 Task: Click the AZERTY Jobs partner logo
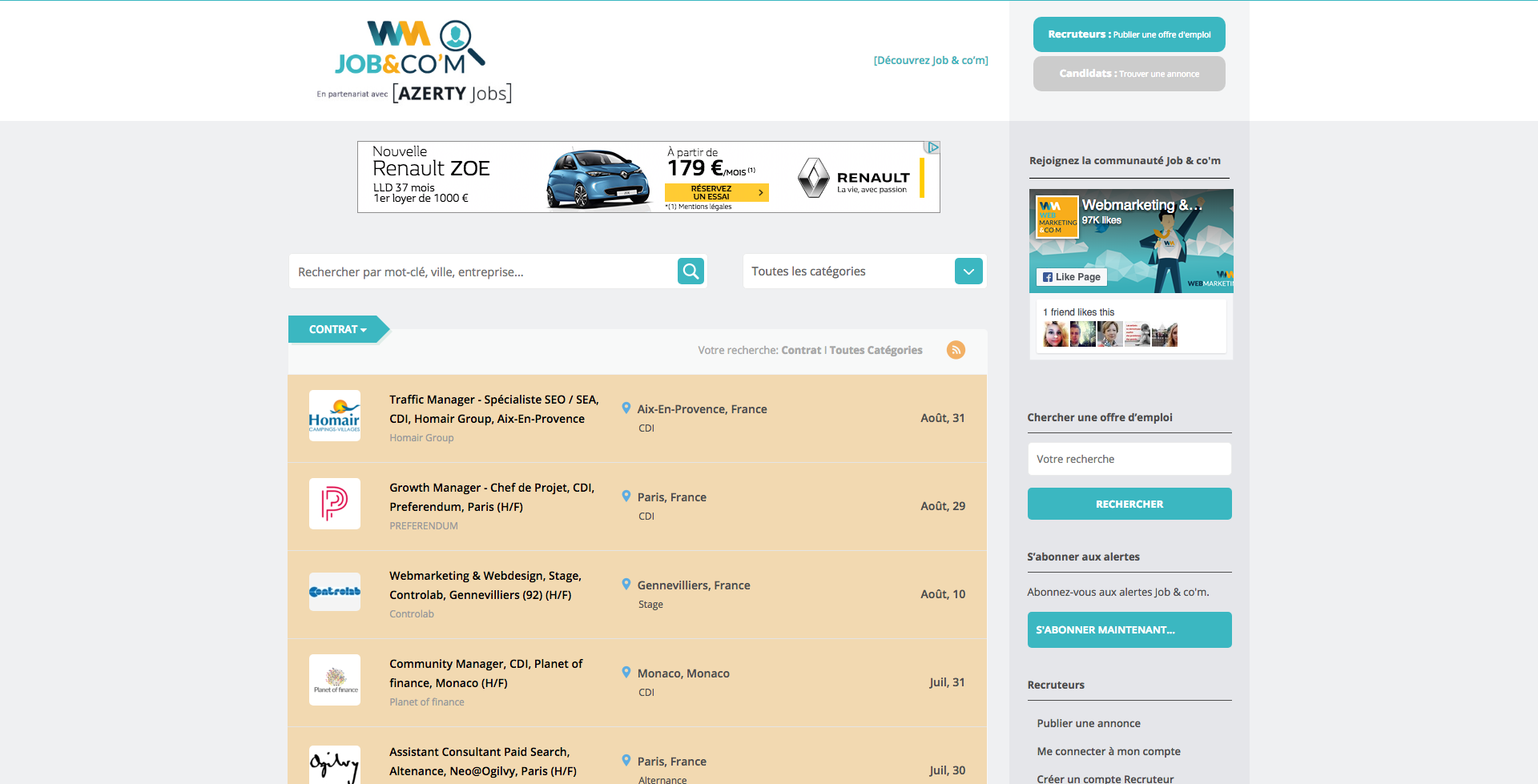tap(452, 93)
